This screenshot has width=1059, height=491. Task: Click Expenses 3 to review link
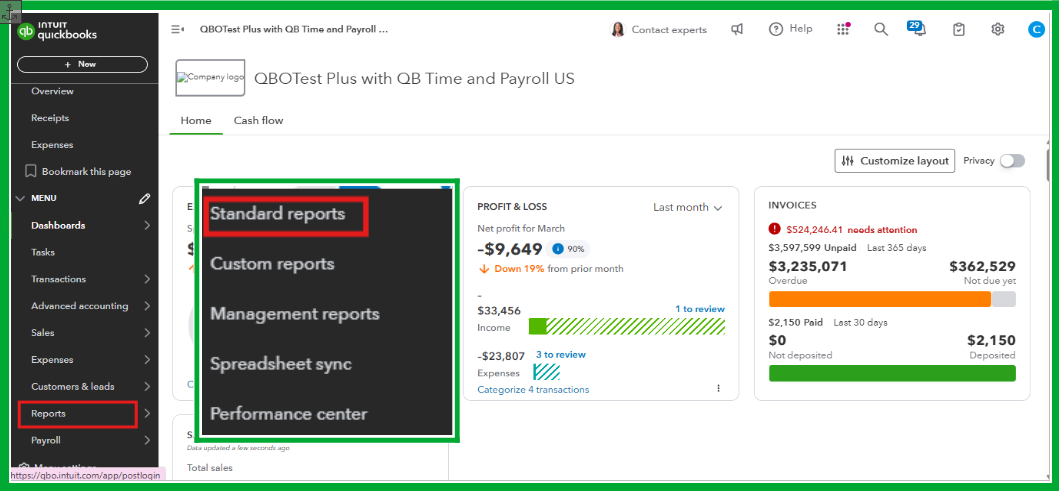(x=561, y=354)
